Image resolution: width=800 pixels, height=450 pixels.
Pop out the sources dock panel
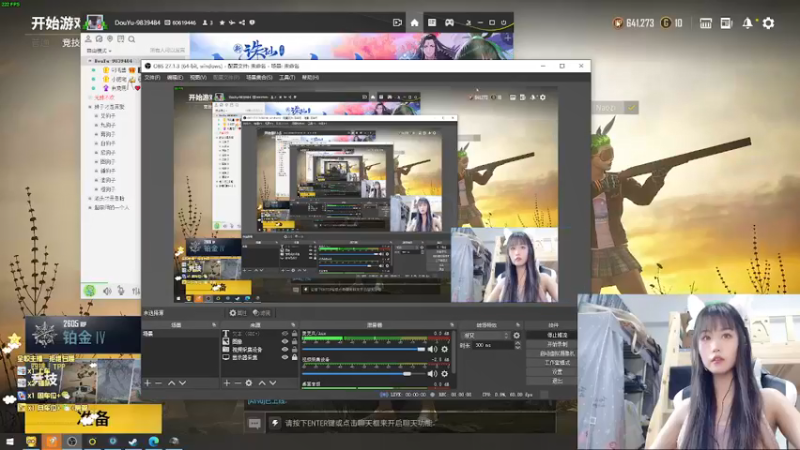coord(293,325)
